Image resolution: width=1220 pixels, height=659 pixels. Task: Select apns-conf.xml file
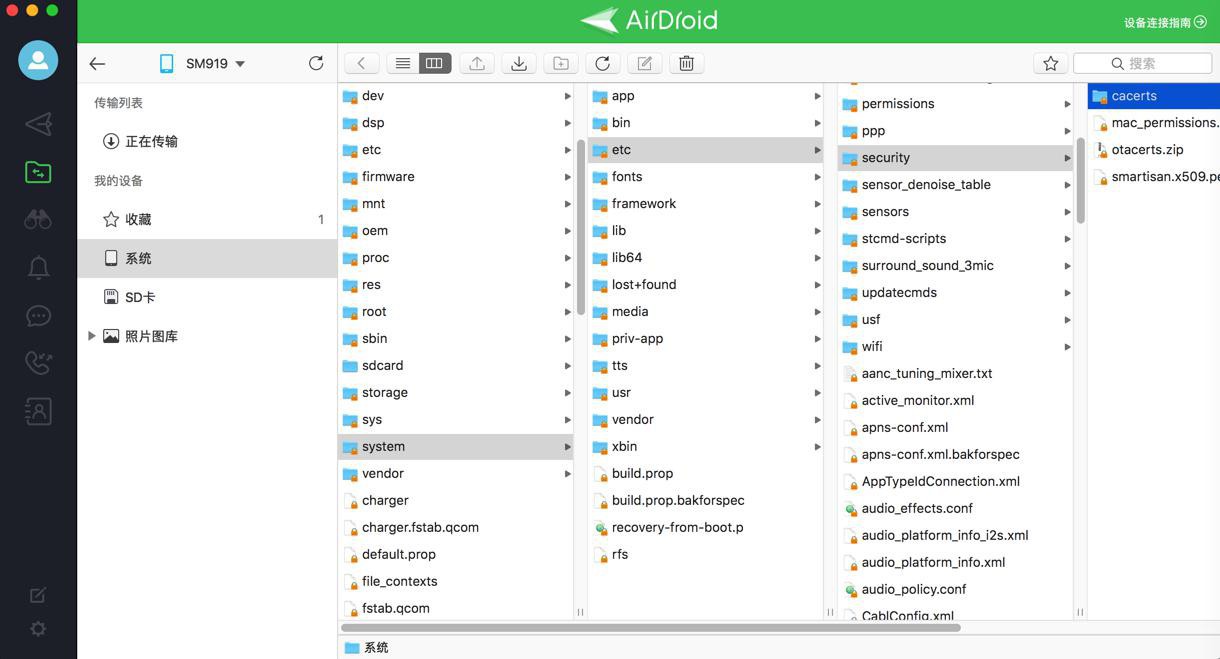pos(956,427)
